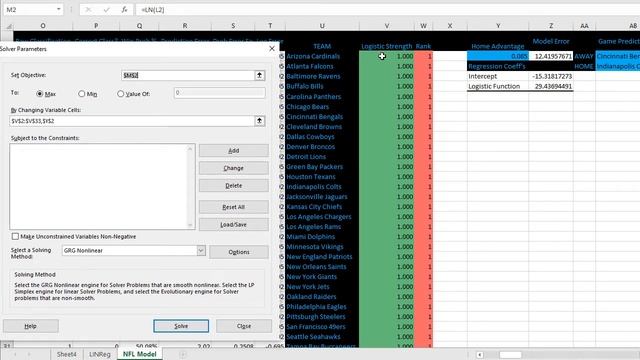Click the Reset All button

click(233, 207)
